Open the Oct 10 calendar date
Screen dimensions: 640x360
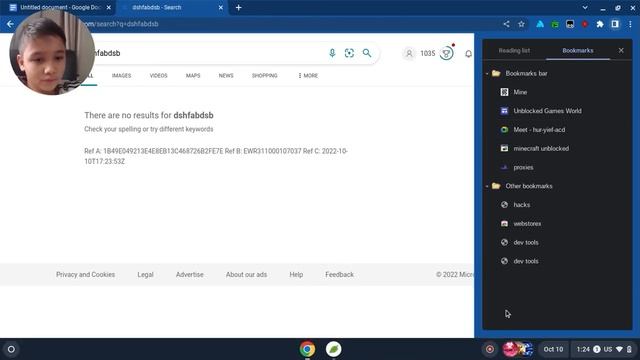tap(553, 349)
